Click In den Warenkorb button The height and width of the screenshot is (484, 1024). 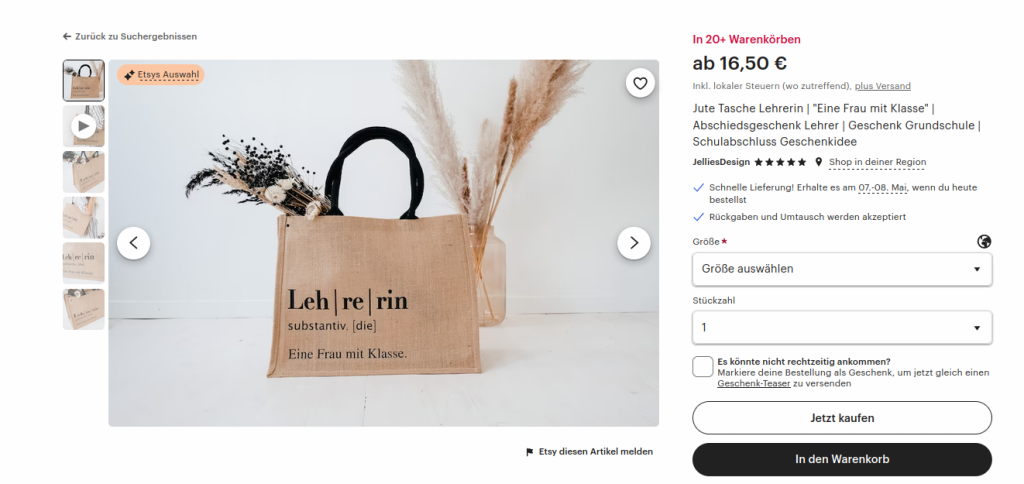[842, 459]
